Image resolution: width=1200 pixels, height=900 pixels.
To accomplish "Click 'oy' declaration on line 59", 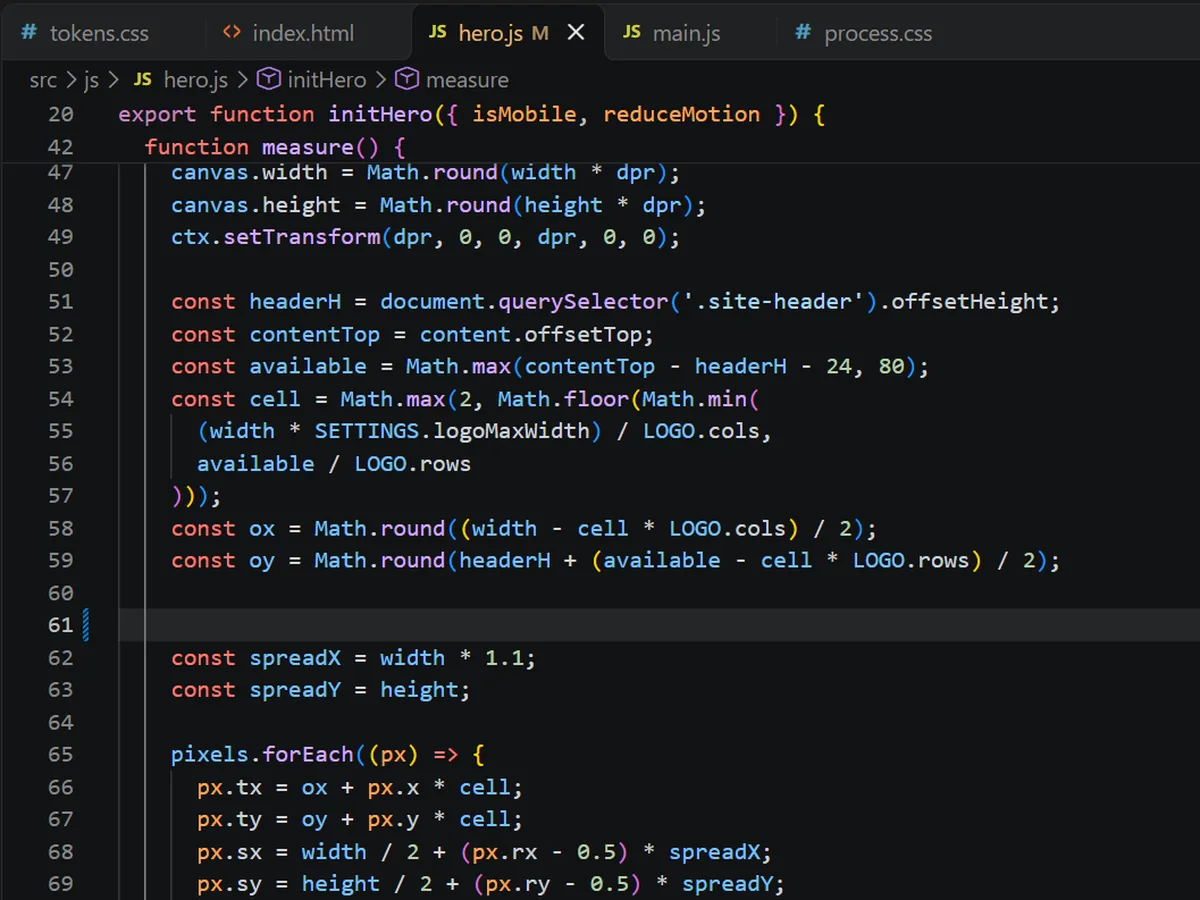I will click(262, 561).
